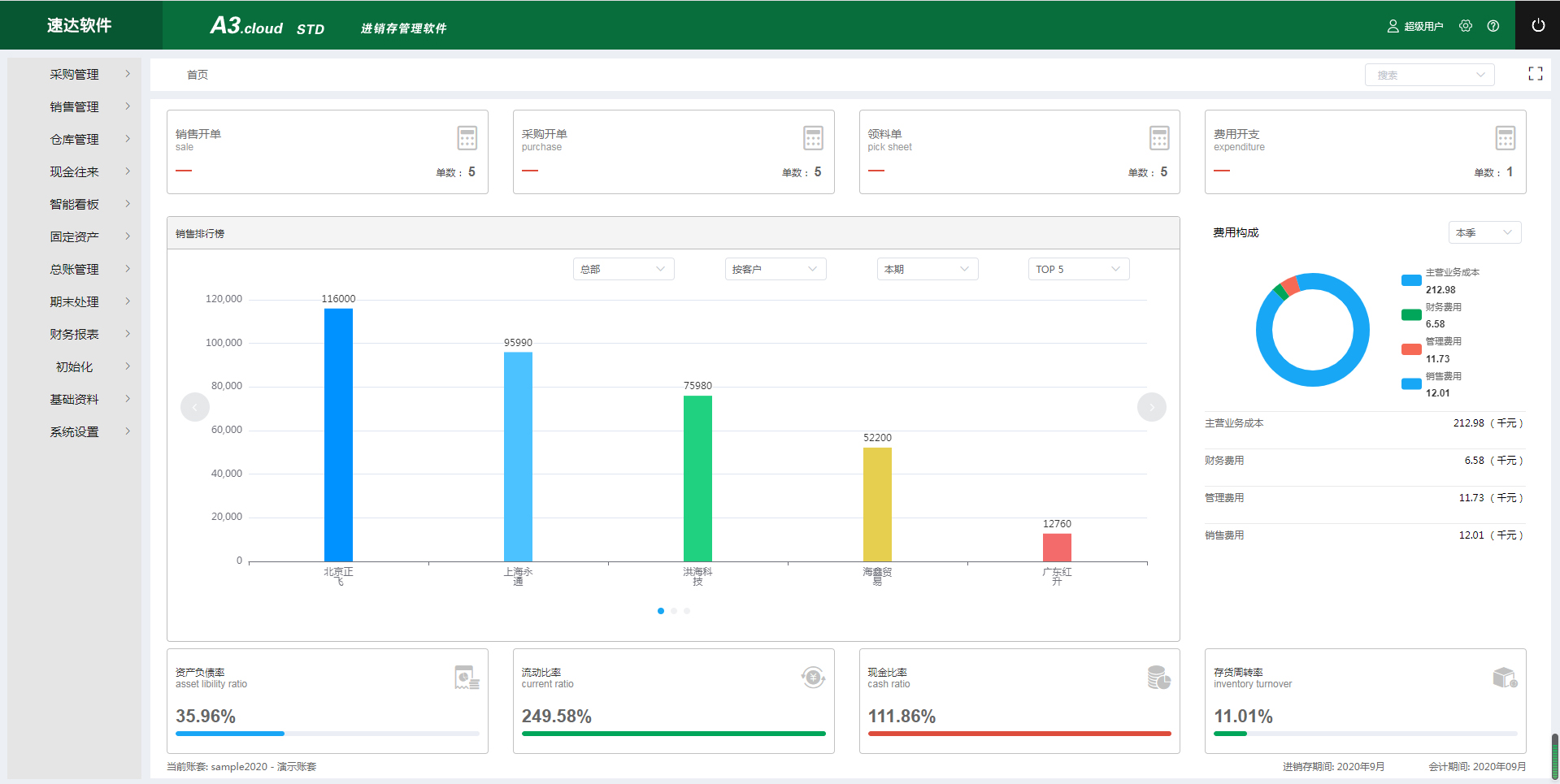Click the 存货周转率 box icon
The width and height of the screenshot is (1560, 784).
click(1505, 677)
